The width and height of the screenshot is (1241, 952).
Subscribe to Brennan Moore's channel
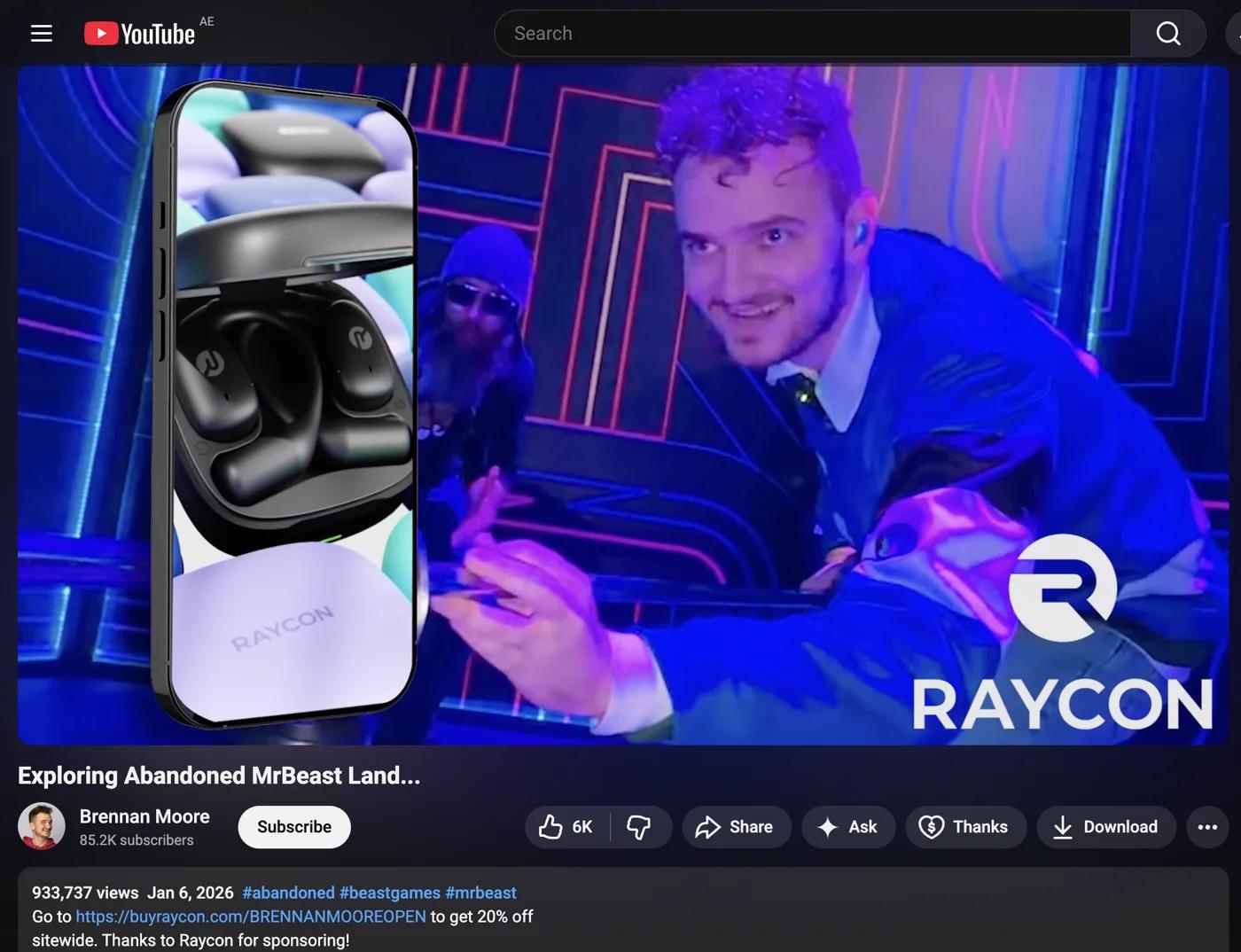click(293, 826)
